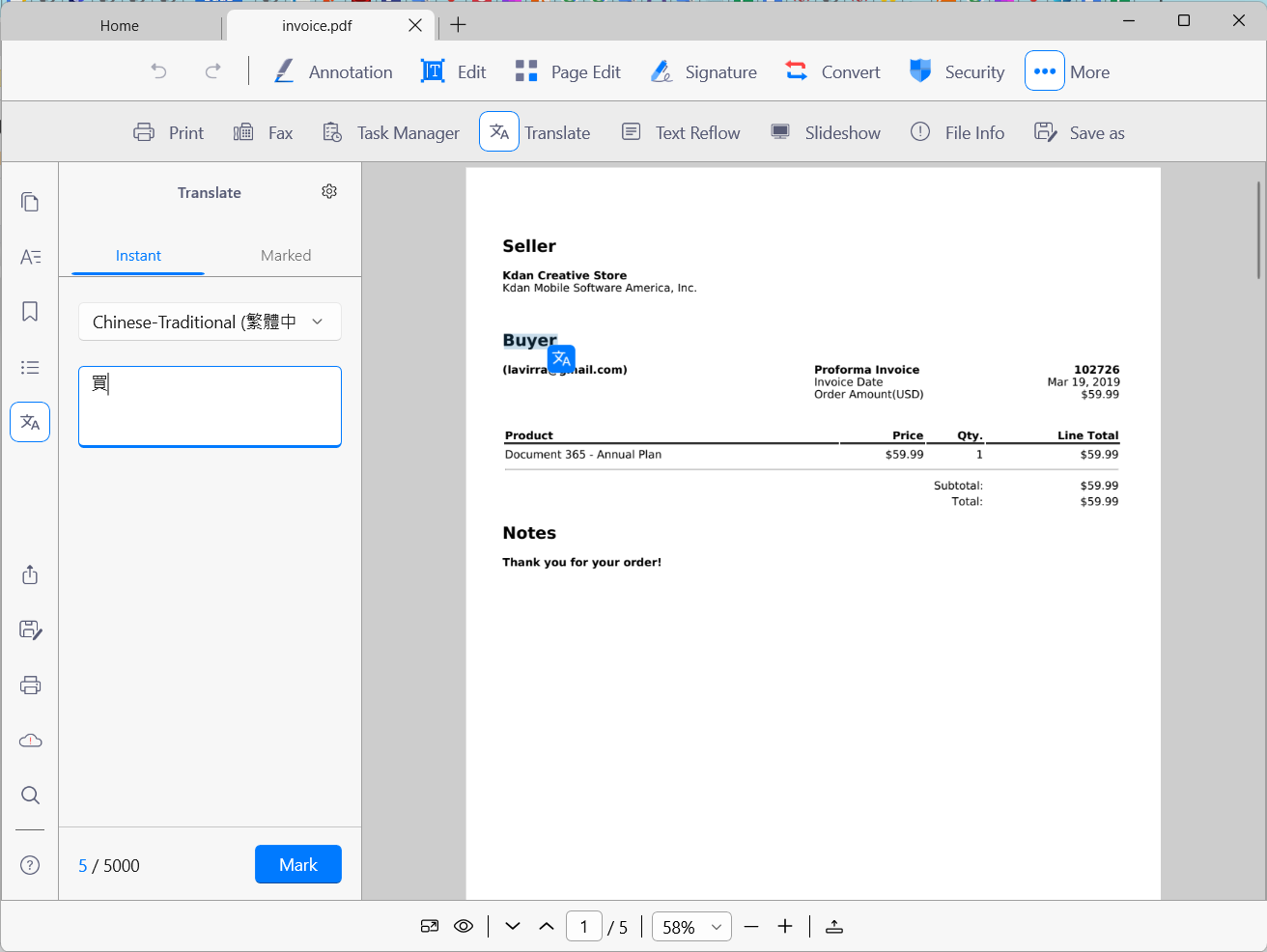Image resolution: width=1267 pixels, height=952 pixels.
Task: Click the printer sidebar icon
Action: [x=30, y=685]
